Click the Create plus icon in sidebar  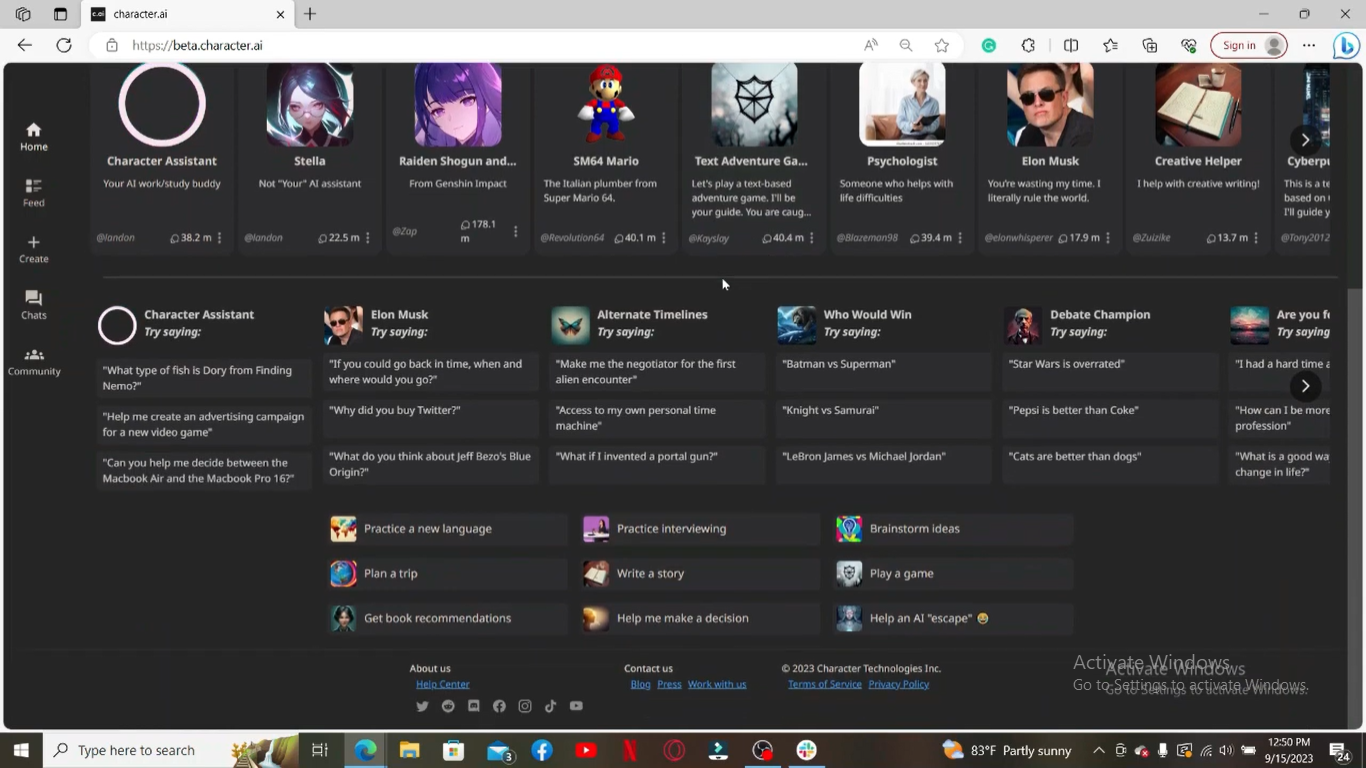click(x=33, y=243)
